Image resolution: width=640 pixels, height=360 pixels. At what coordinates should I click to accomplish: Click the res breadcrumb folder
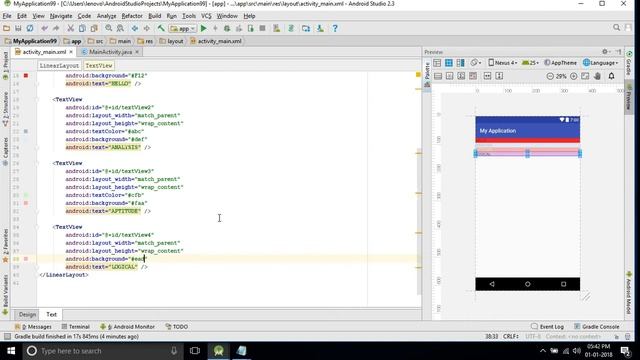pos(146,41)
